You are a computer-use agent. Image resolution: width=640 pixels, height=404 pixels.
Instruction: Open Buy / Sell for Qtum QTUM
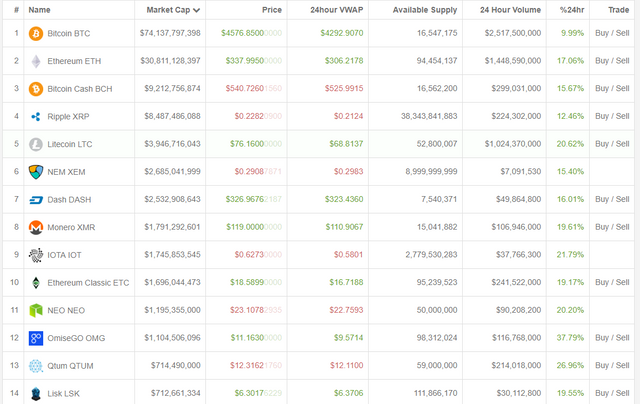pos(612,366)
